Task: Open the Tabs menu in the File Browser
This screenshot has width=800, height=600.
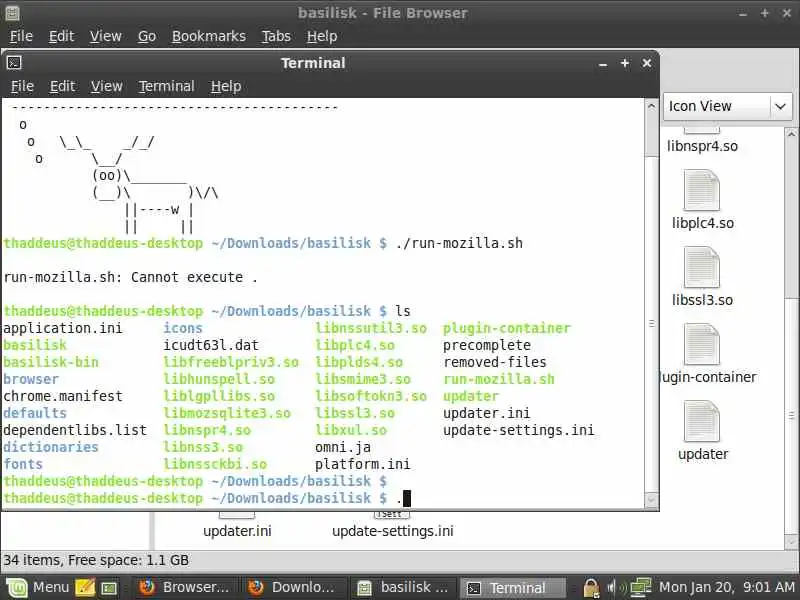Action: 276,36
